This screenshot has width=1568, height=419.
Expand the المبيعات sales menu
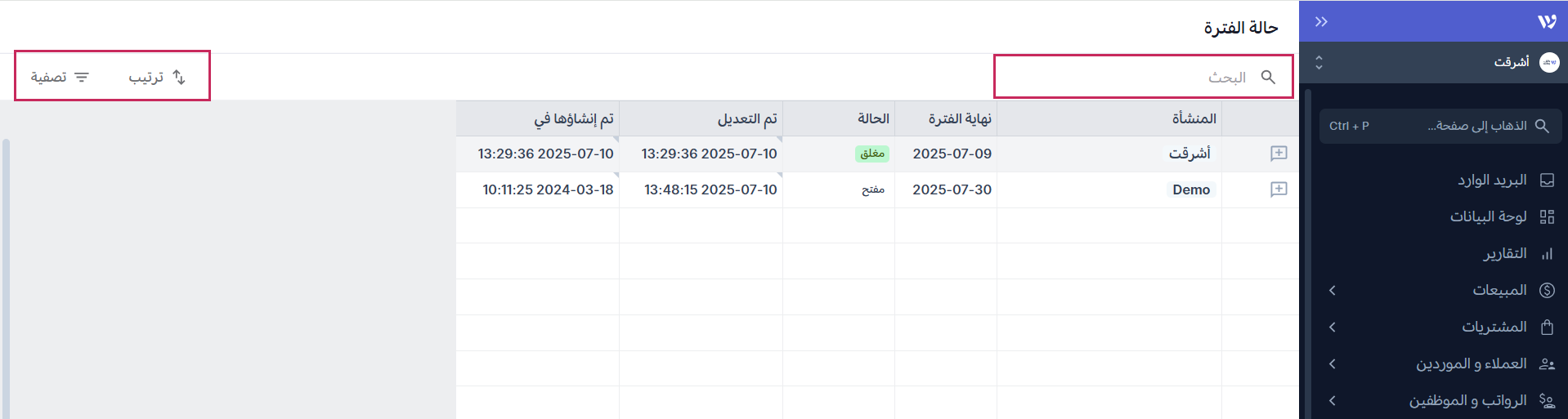point(1333,291)
